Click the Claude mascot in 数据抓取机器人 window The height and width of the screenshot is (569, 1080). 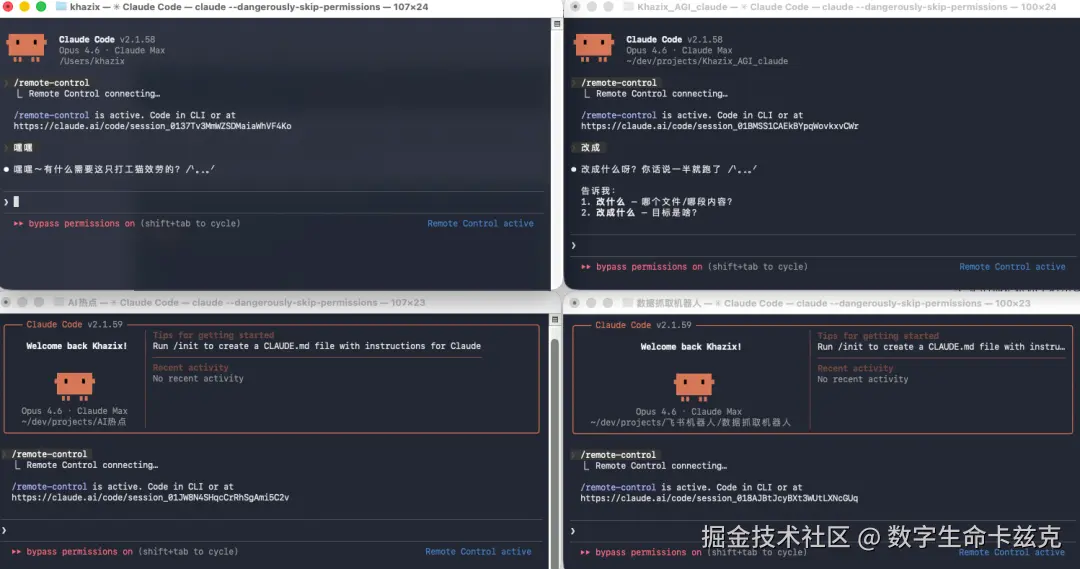[x=694, y=387]
